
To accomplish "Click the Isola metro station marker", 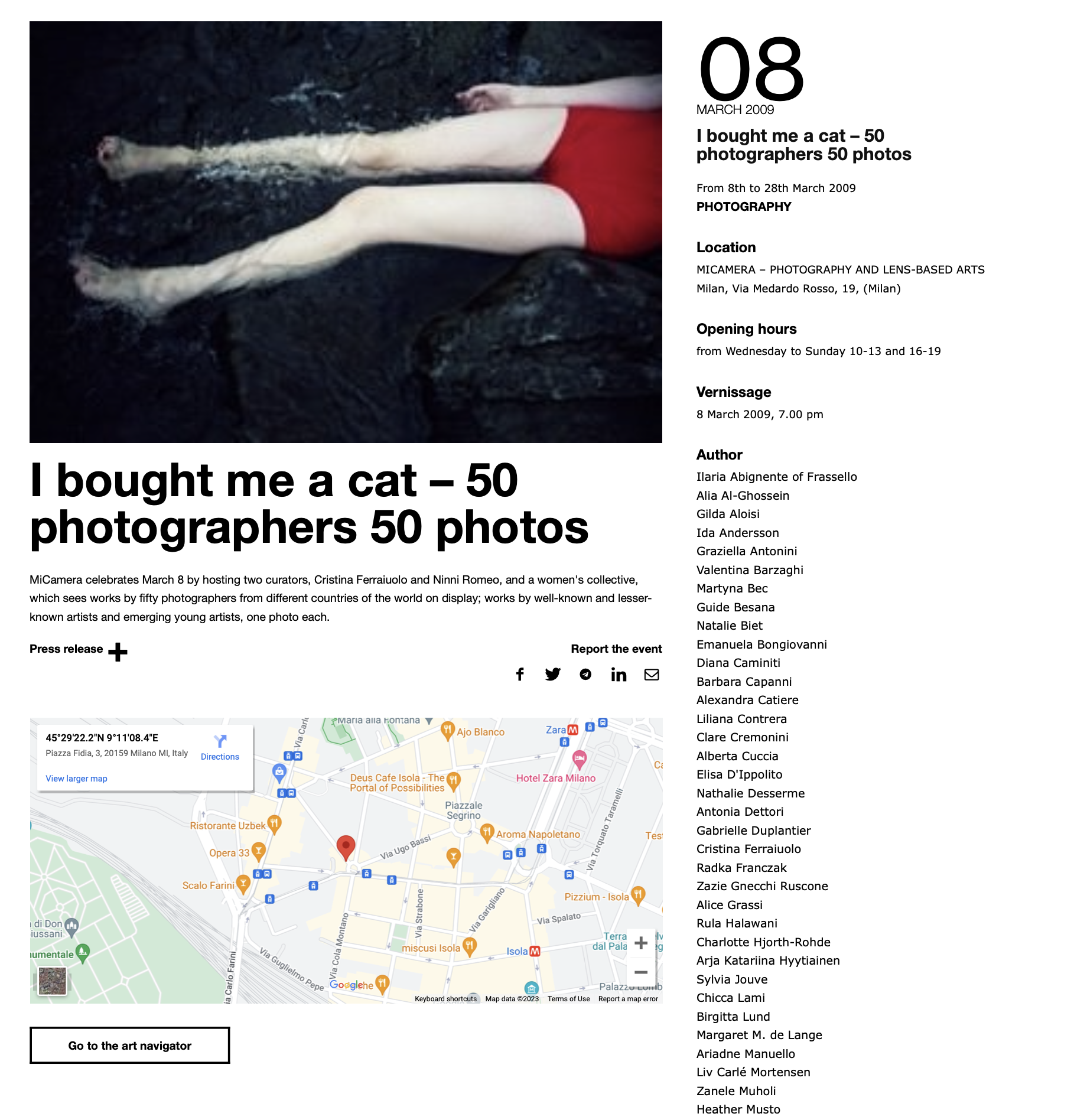I will (535, 951).
